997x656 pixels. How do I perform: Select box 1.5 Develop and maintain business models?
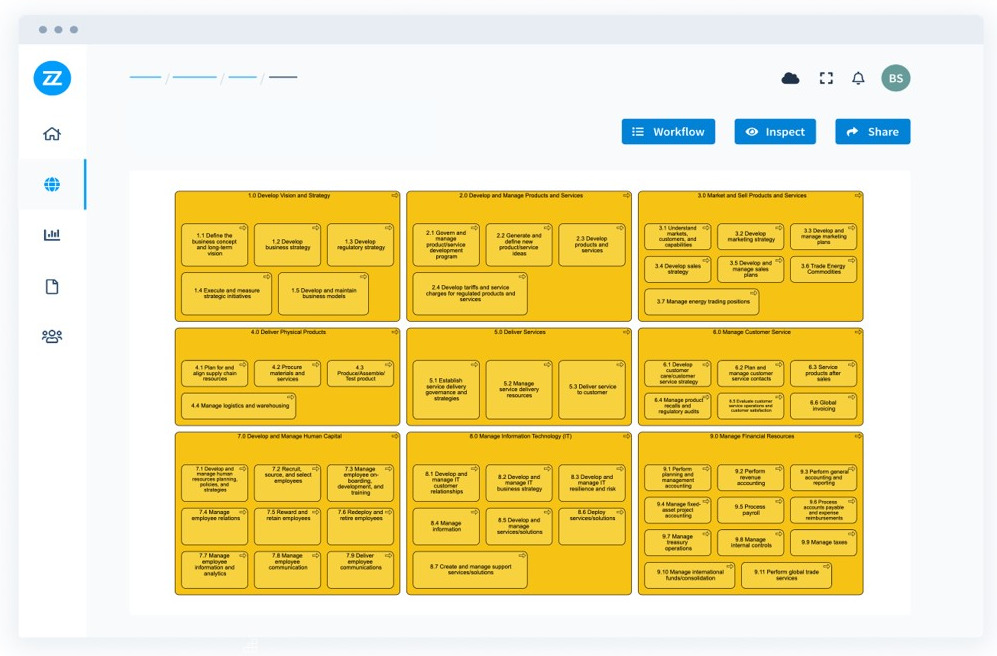click(x=324, y=294)
